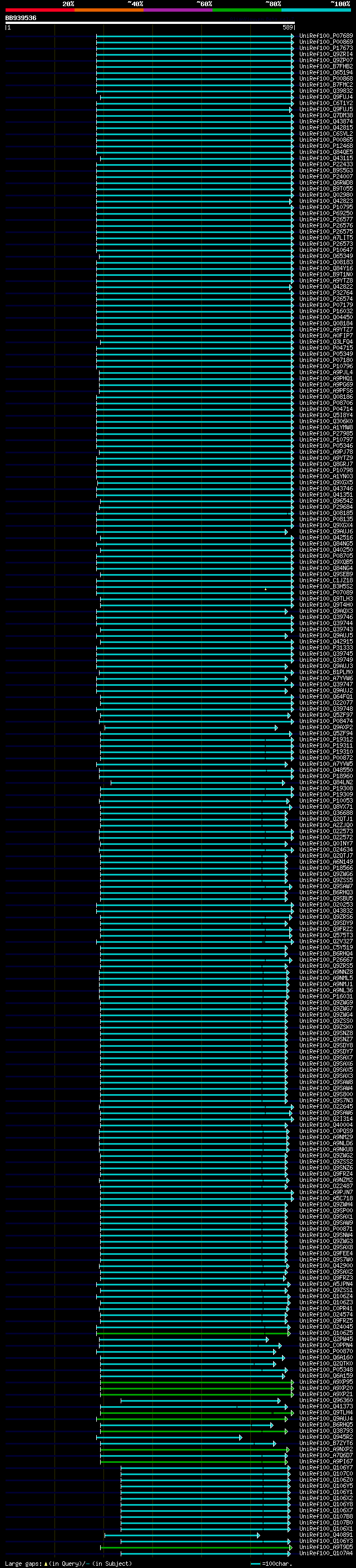Click the orange ~40% identity legend bar
Screen dimensions: 356x1568
pyautogui.click(x=109, y=10)
